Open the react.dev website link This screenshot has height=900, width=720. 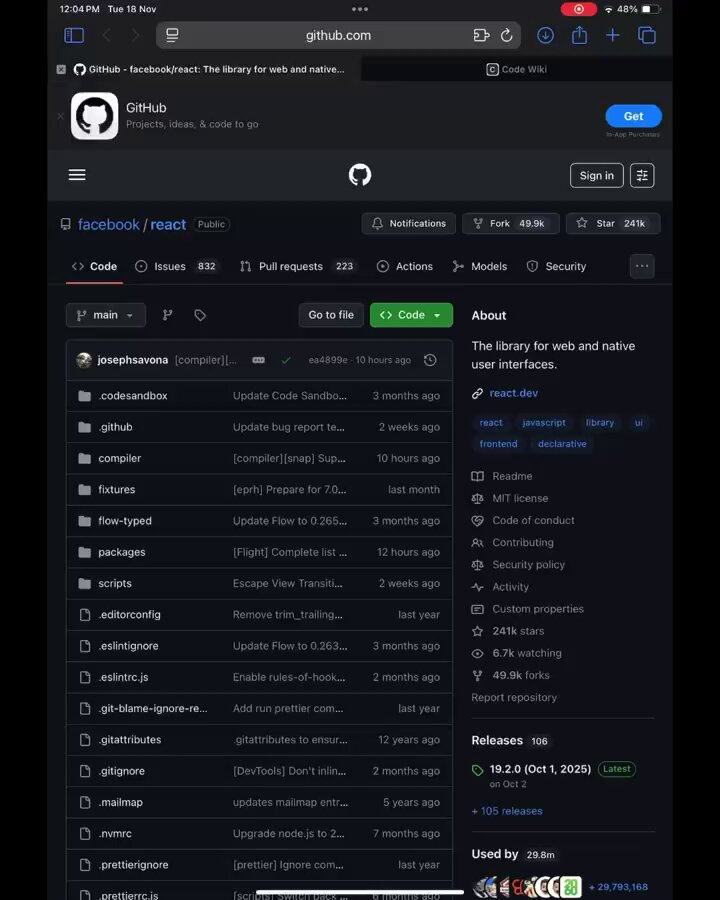[513, 393]
